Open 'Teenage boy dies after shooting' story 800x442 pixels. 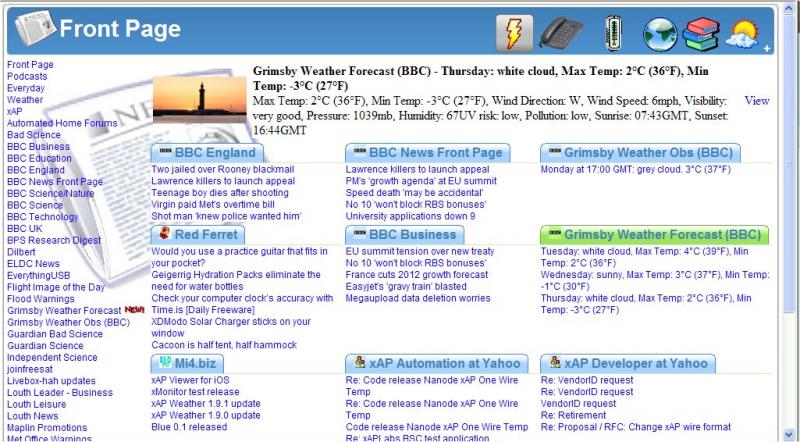tap(220, 193)
